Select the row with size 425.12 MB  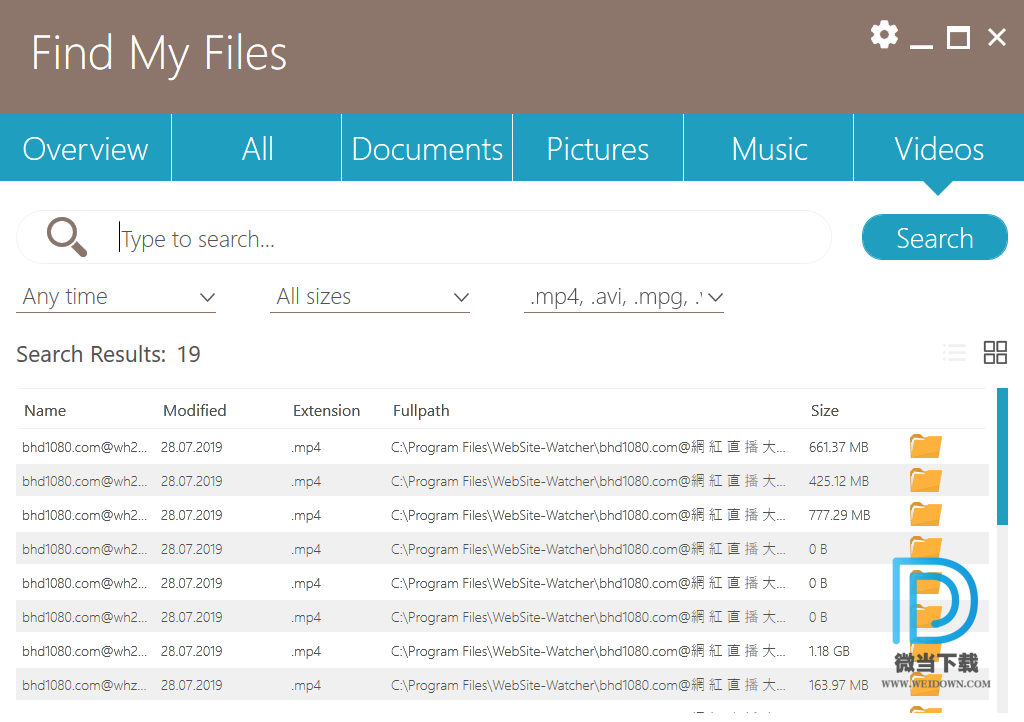[502, 481]
